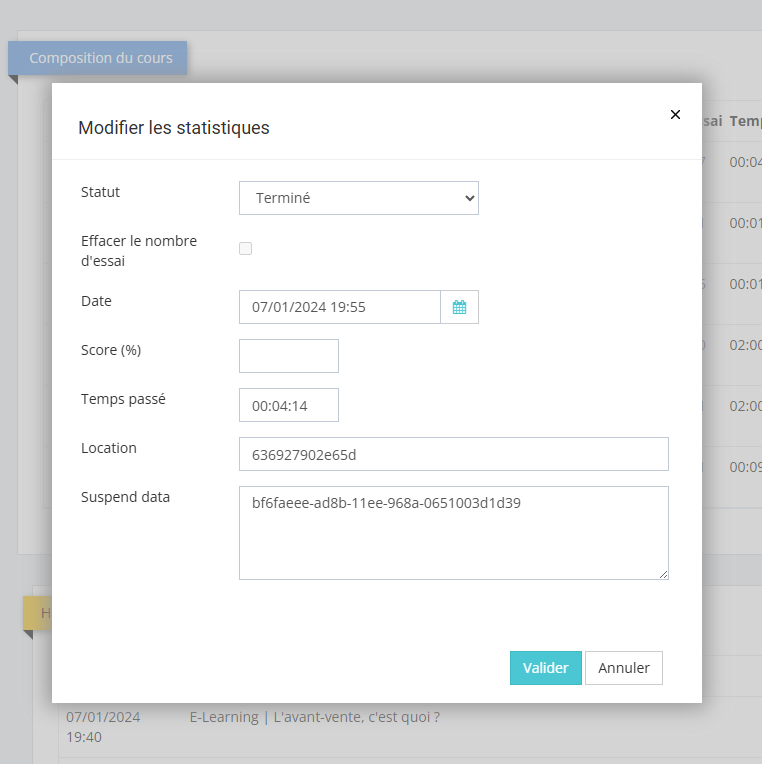Click inside the Suspend data textarea
Viewport: 762px width, 764px height.
point(453,533)
